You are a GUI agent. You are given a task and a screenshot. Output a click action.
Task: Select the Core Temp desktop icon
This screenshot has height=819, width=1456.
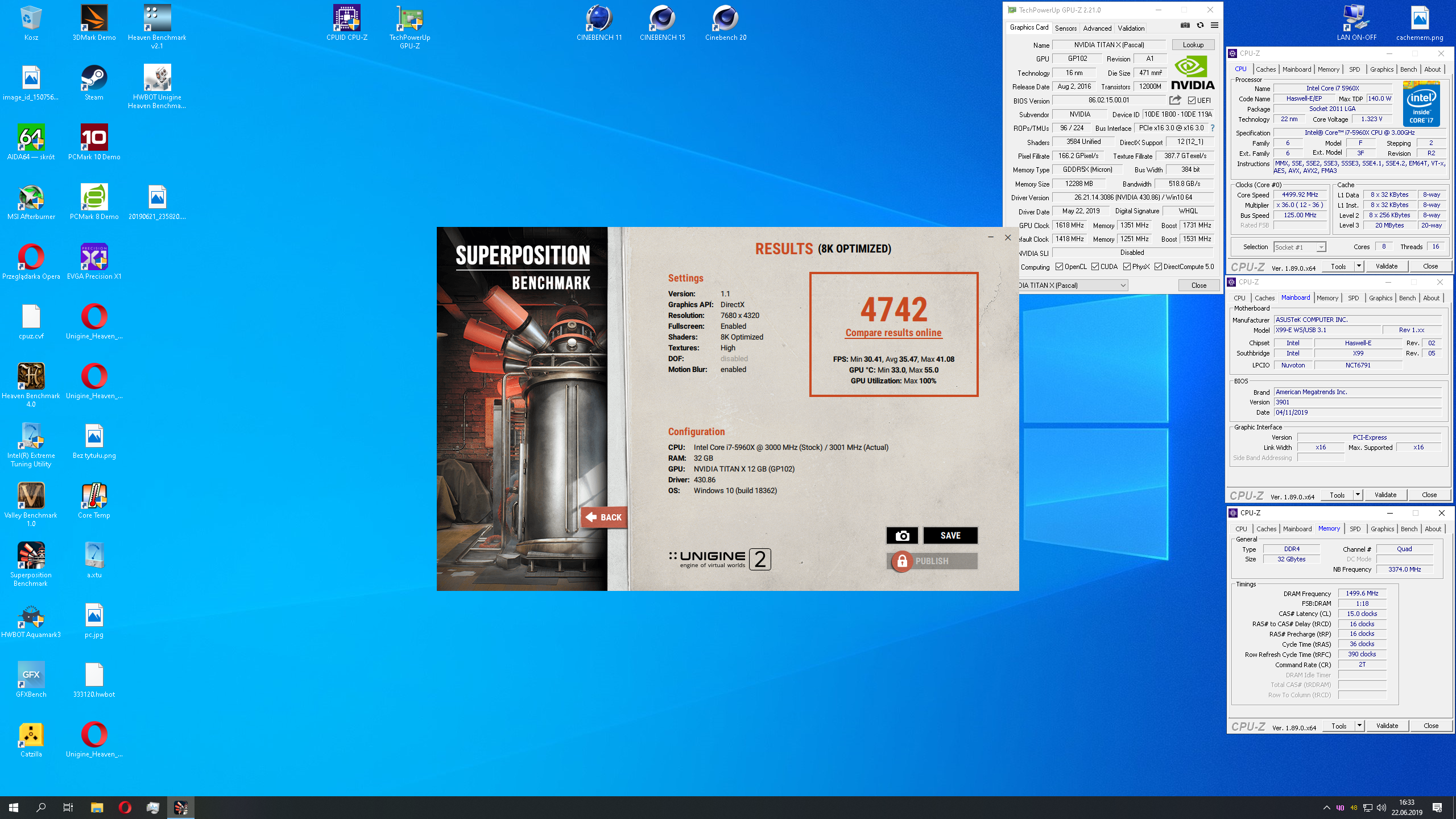(x=94, y=500)
